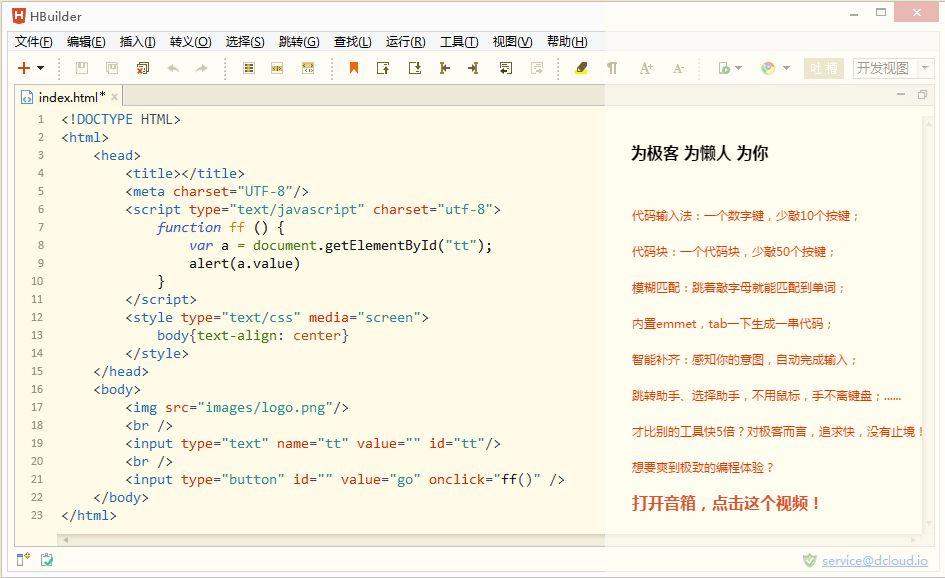The width and height of the screenshot is (945, 578).
Task: Click the status bar new-view icon with star
Action: 23,560
